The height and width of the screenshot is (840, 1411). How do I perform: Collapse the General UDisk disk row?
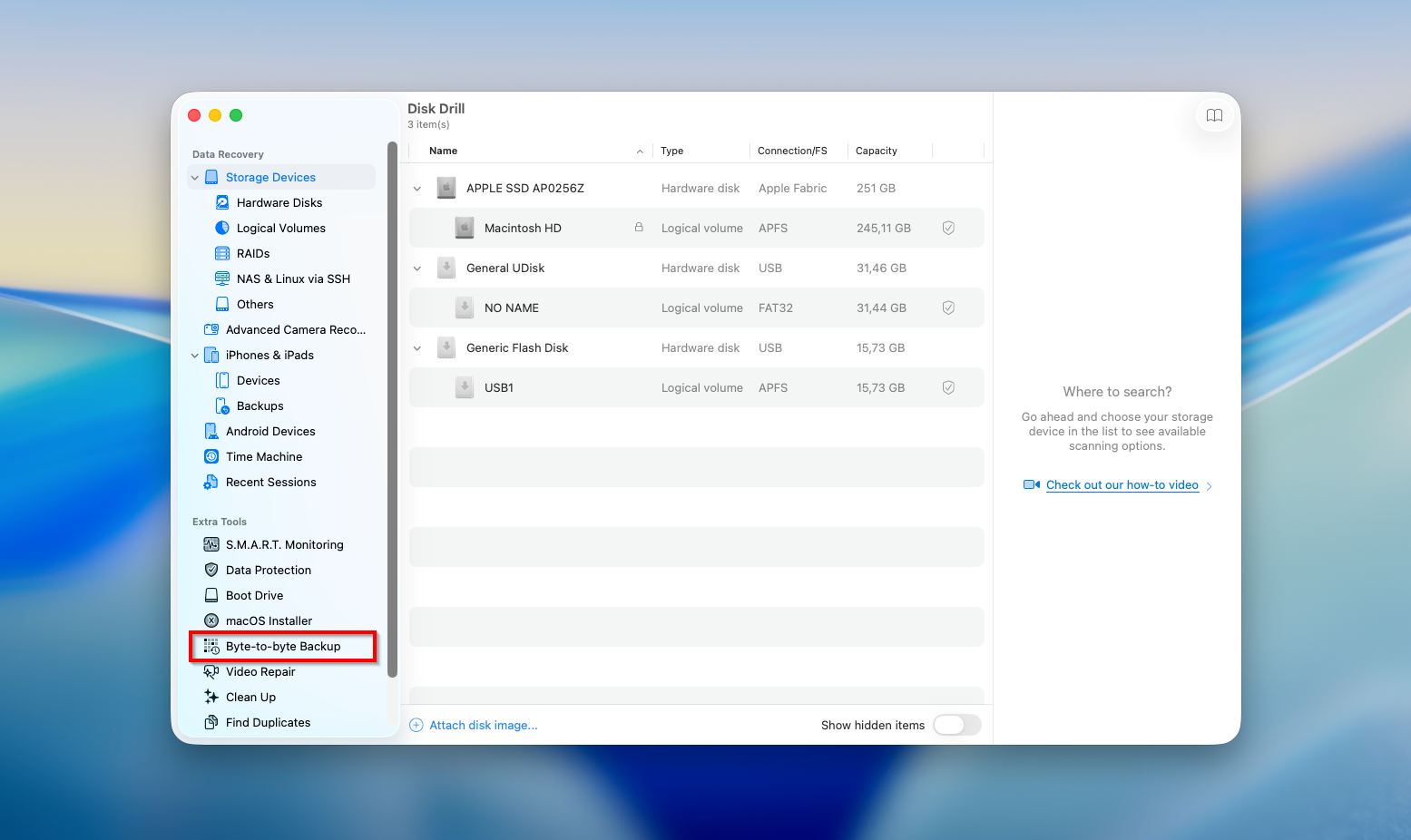[x=417, y=269]
